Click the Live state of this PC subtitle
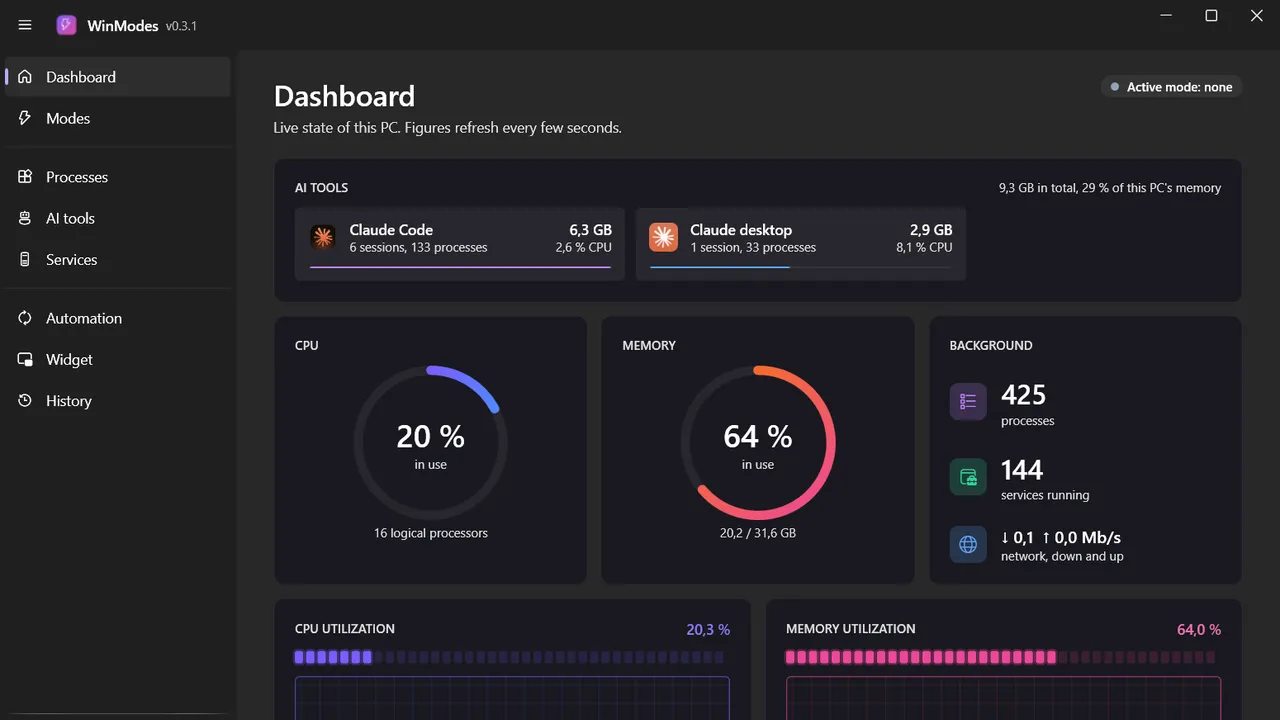 [x=448, y=128]
